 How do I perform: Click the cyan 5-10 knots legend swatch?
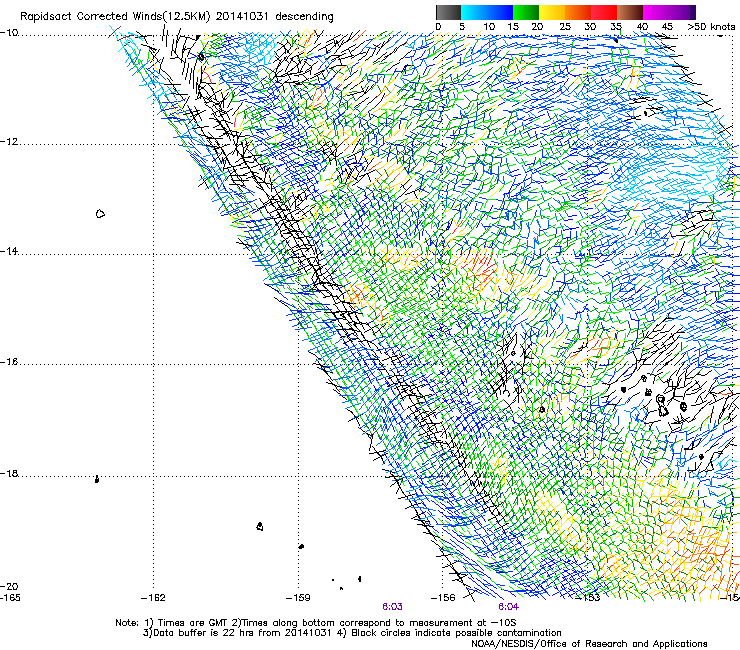(474, 12)
